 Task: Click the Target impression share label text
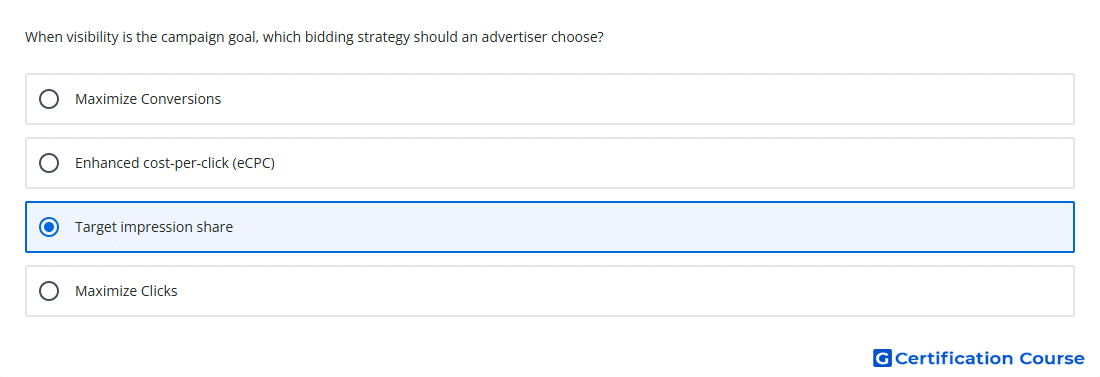pyautogui.click(x=154, y=227)
